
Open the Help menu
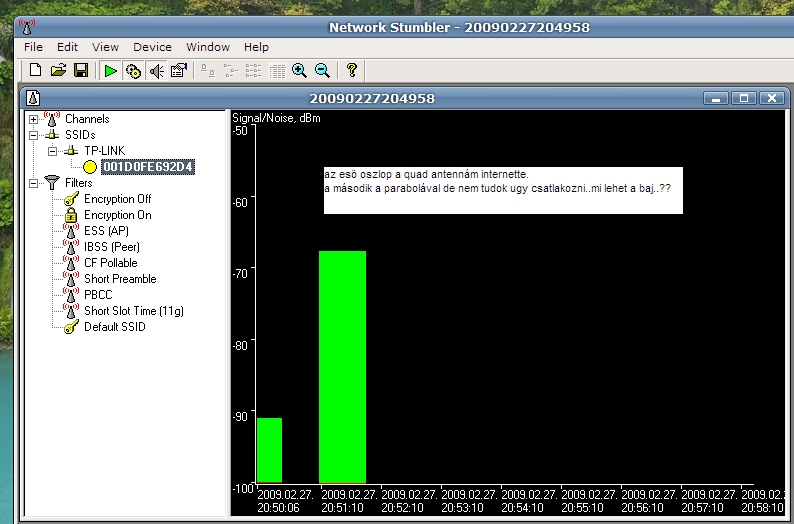click(256, 47)
